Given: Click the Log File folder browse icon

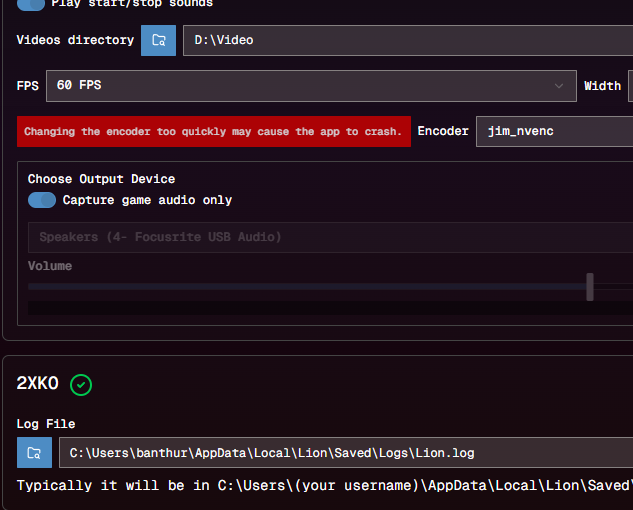Looking at the screenshot, I should pos(34,452).
